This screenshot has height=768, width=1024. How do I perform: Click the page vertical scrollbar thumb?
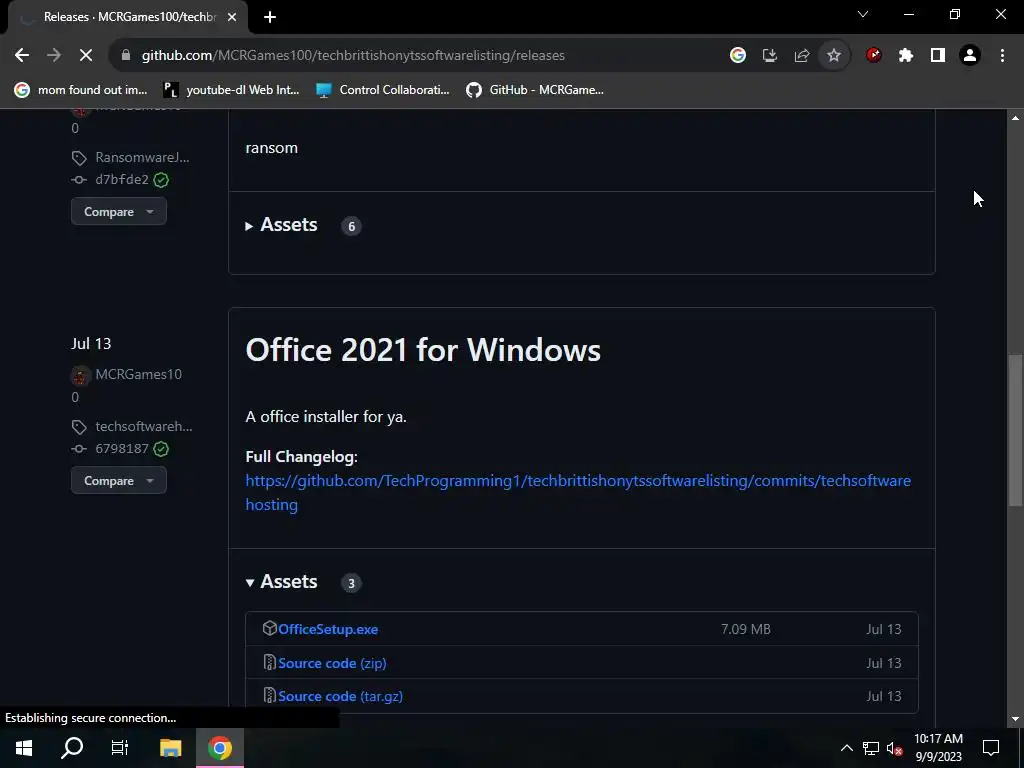(x=1015, y=430)
